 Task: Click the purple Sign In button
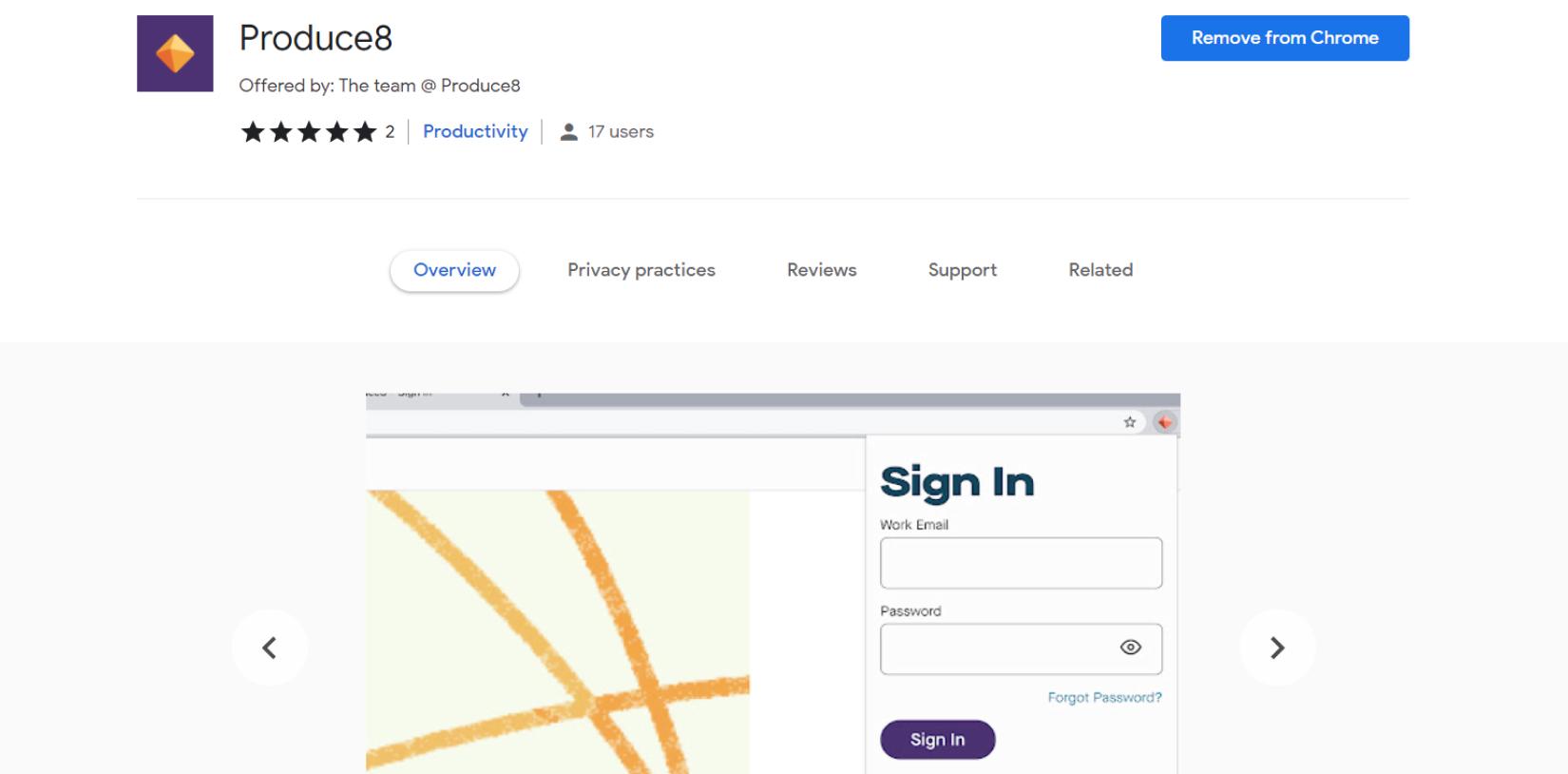point(938,740)
